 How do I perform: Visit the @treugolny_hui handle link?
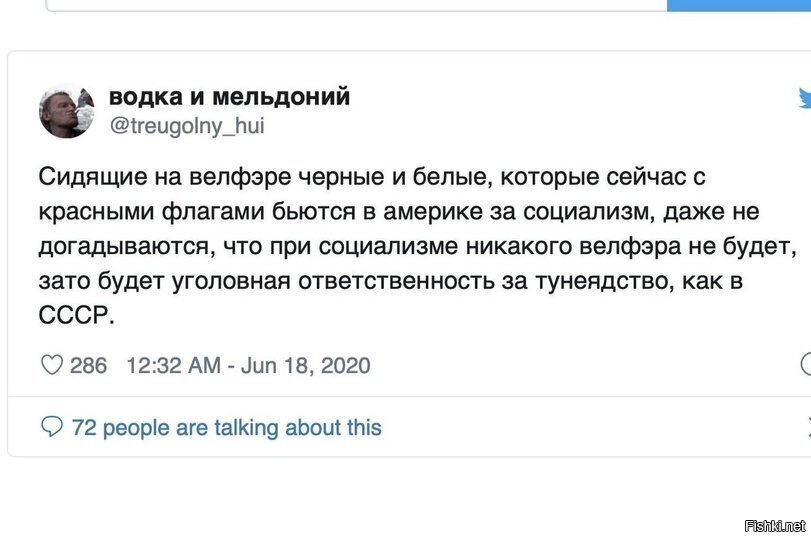pos(186,126)
